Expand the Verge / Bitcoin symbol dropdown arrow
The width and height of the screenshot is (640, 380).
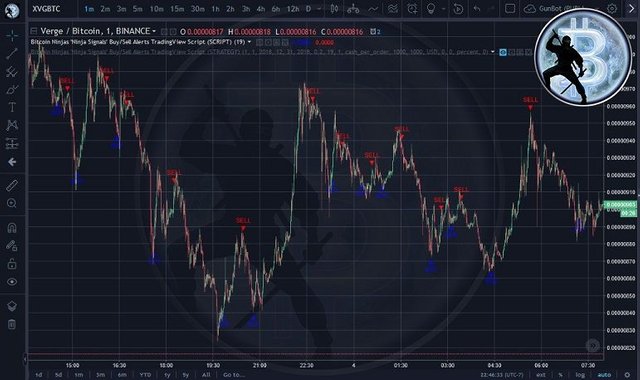tap(154, 31)
